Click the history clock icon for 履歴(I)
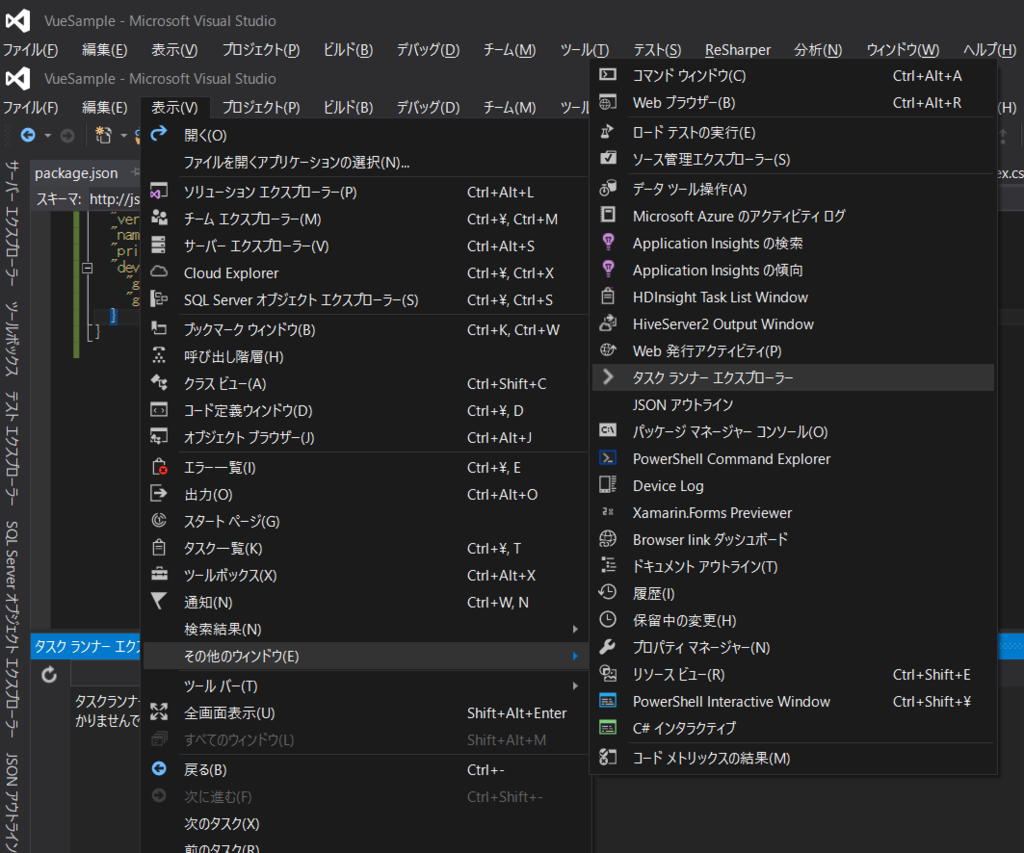This screenshot has height=853, width=1024. pyautogui.click(x=607, y=592)
